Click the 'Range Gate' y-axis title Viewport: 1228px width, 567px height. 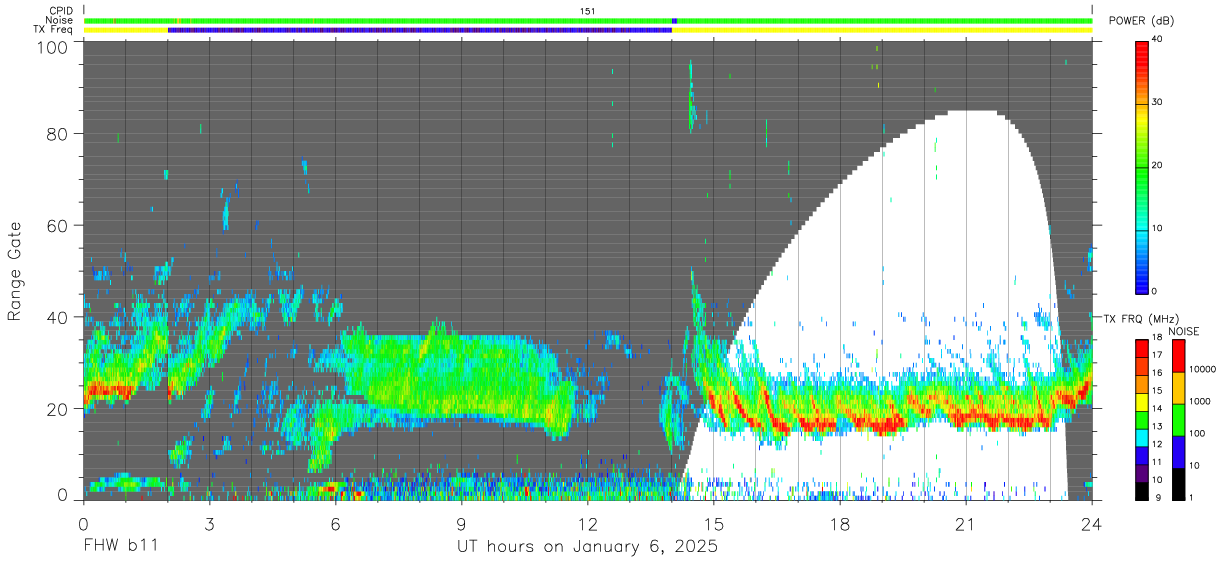point(15,272)
